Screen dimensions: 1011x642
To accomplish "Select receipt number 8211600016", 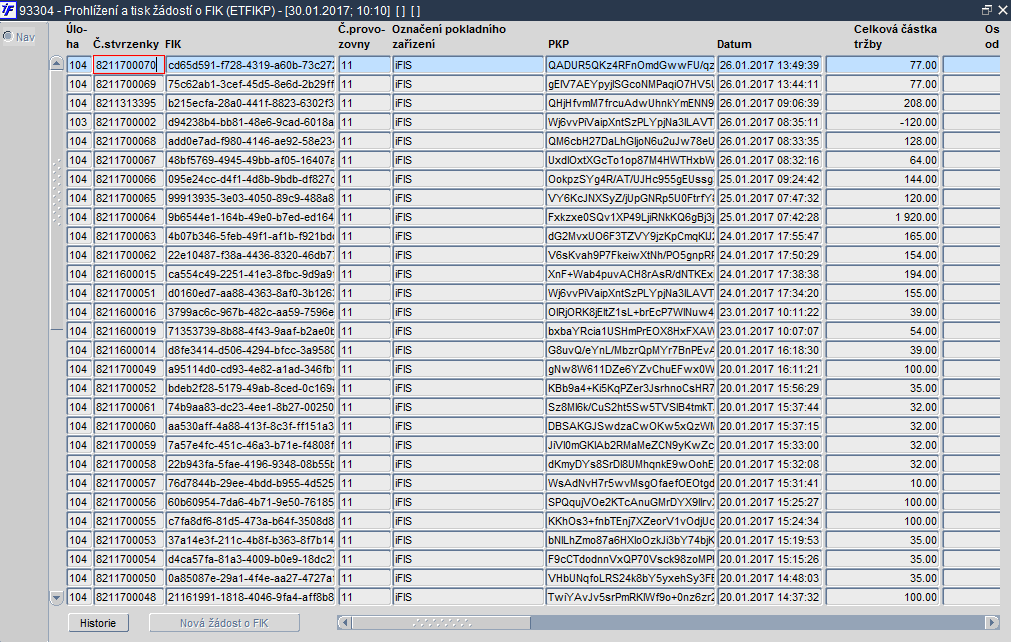I will [129, 312].
